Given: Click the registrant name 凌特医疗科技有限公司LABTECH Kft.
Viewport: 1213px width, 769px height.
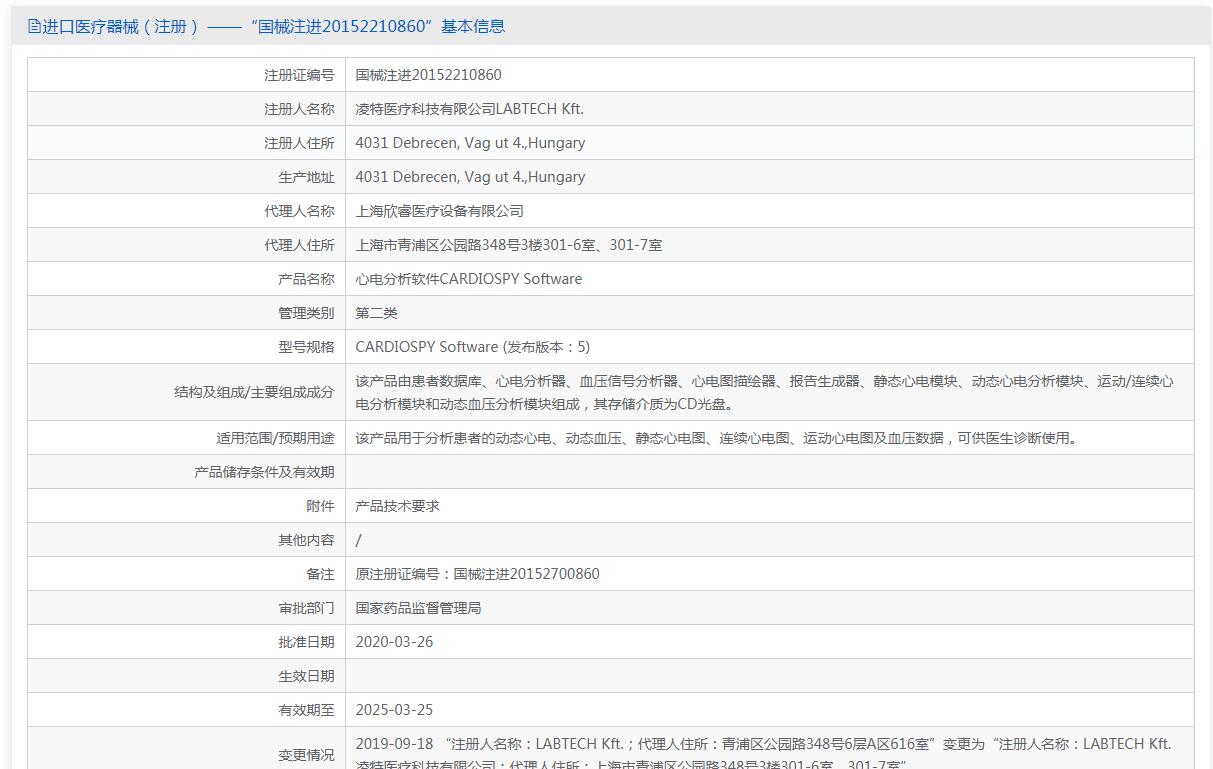Looking at the screenshot, I should 469,109.
